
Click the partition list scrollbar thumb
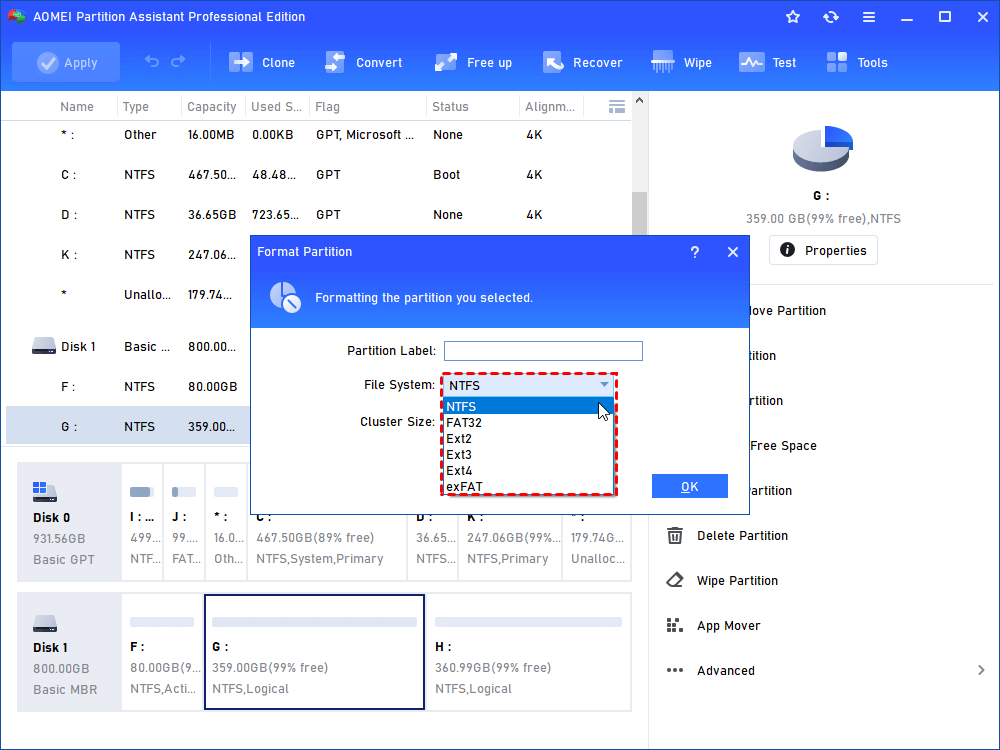pyautogui.click(x=639, y=214)
